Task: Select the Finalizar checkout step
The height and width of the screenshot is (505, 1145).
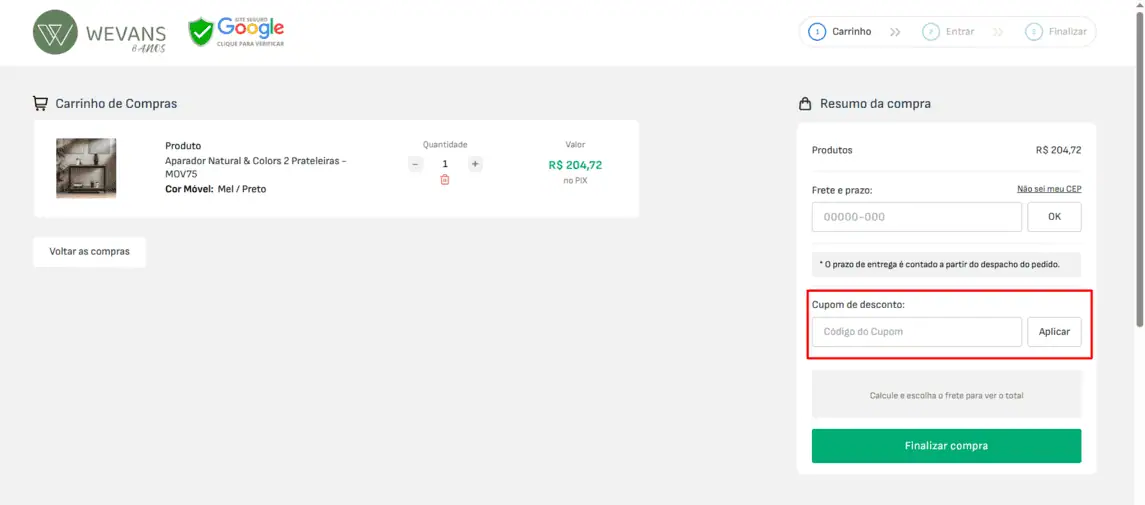Action: coord(1056,32)
